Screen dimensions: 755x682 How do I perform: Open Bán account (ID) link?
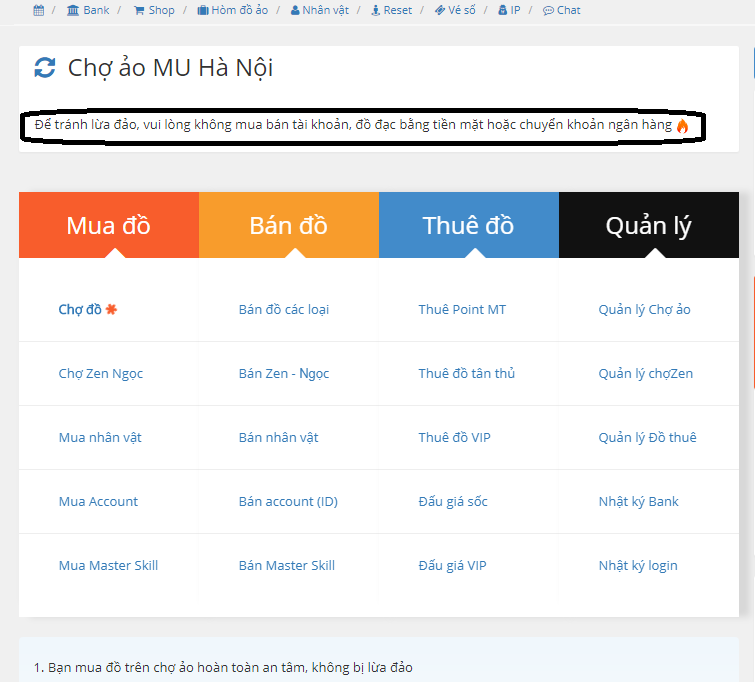(x=288, y=501)
